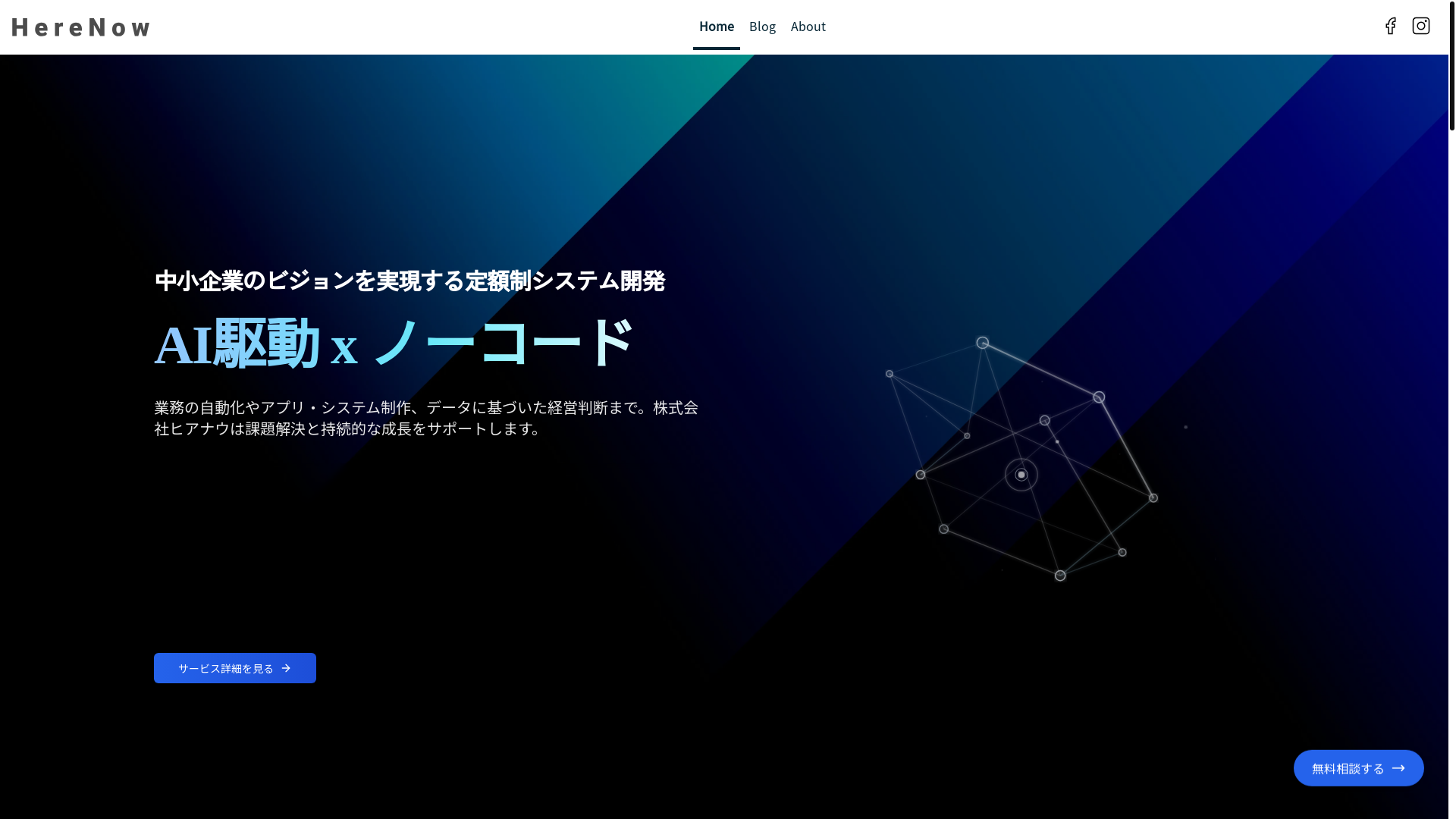The height and width of the screenshot is (819, 1456).
Task: Open the Facebook page icon
Action: [x=1390, y=27]
